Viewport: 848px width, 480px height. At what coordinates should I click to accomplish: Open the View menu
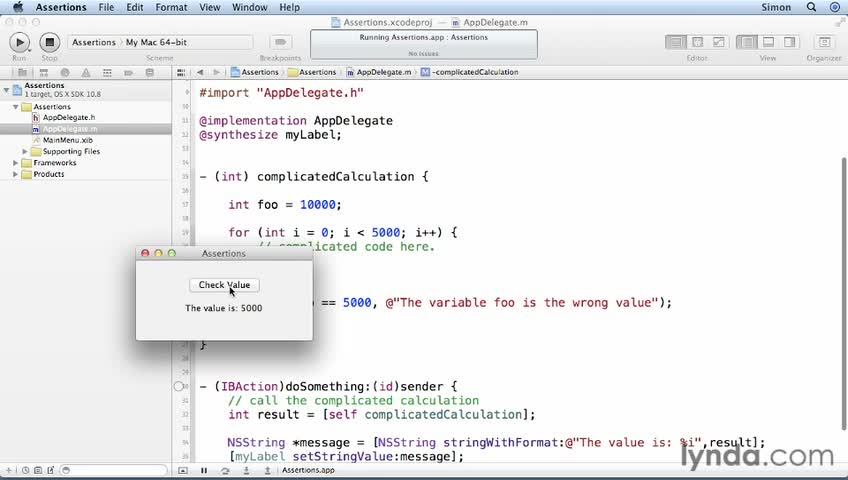tap(209, 7)
